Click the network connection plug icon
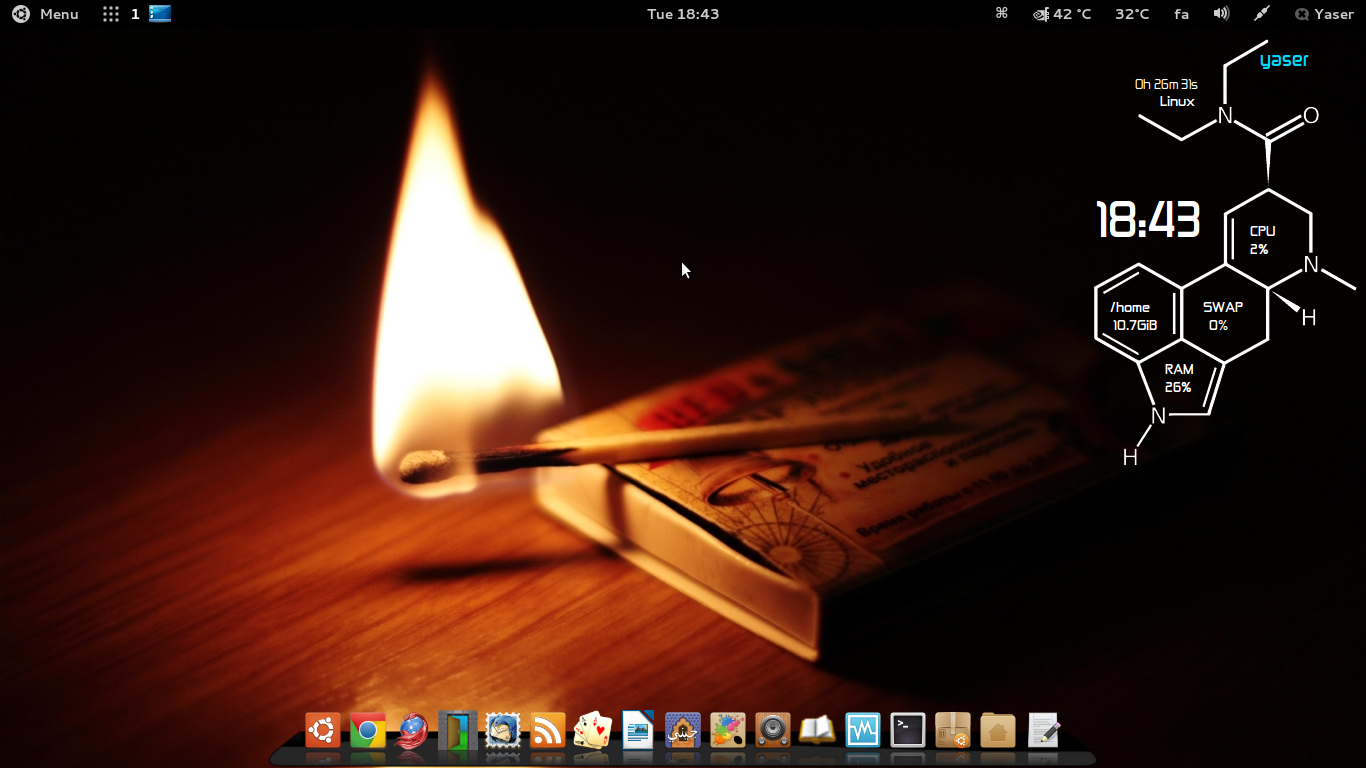This screenshot has width=1366, height=768. pyautogui.click(x=1262, y=14)
